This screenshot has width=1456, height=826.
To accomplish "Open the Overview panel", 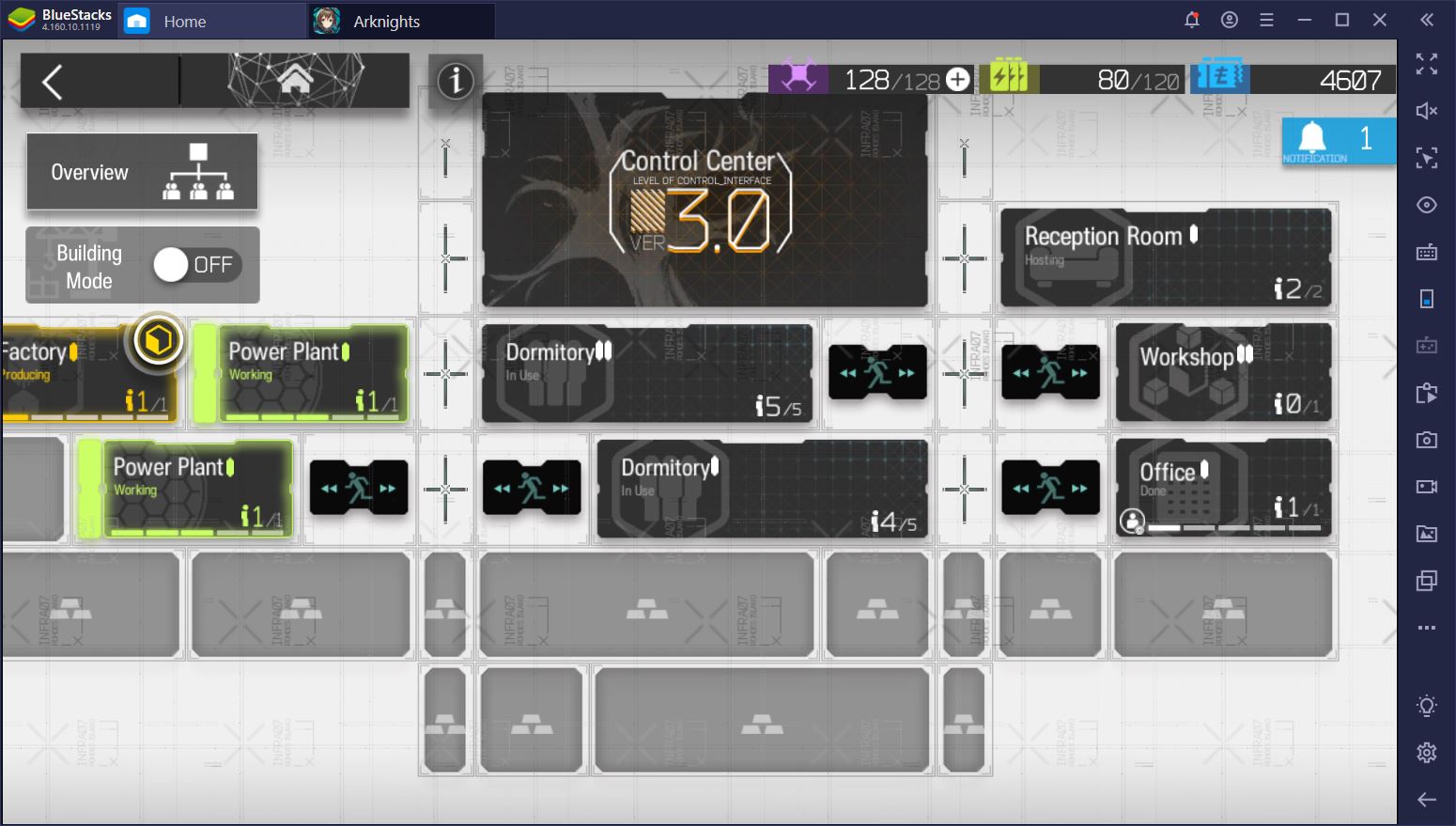I will coord(142,172).
